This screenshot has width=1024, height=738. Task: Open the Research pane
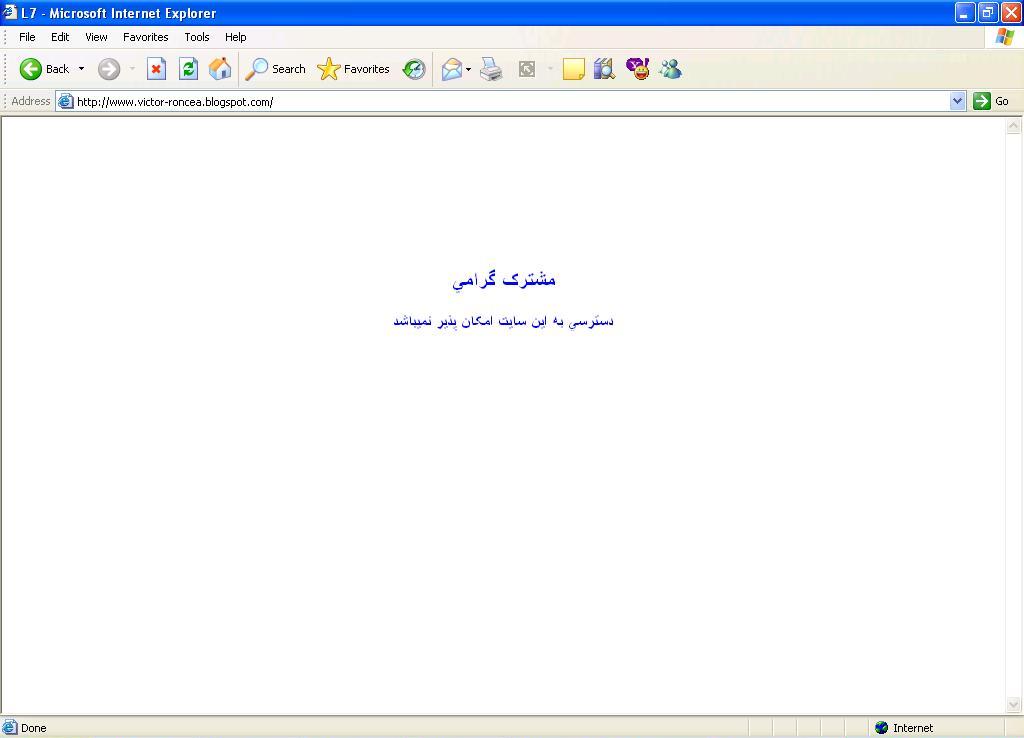point(603,68)
